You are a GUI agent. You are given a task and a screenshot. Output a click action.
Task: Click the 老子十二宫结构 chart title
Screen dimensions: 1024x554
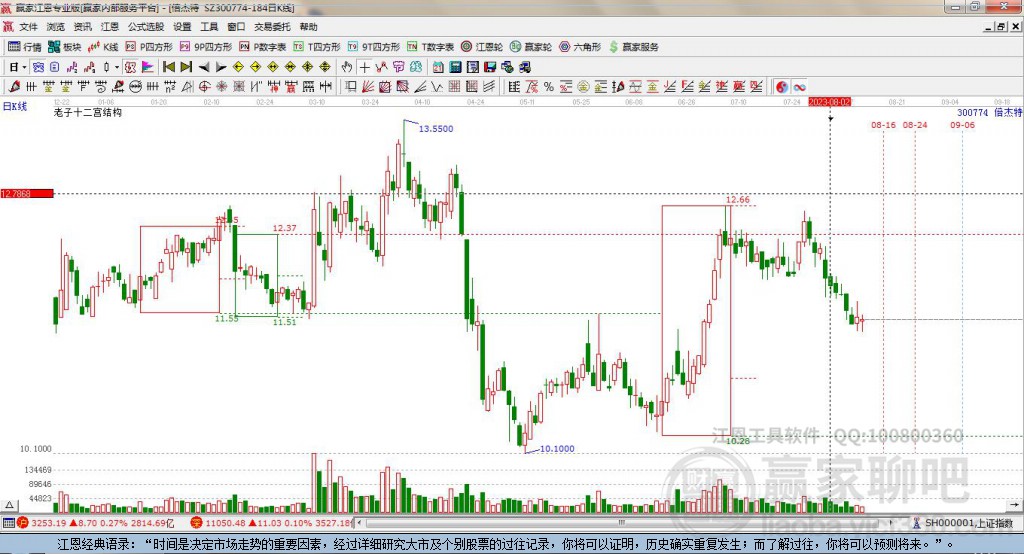point(88,112)
